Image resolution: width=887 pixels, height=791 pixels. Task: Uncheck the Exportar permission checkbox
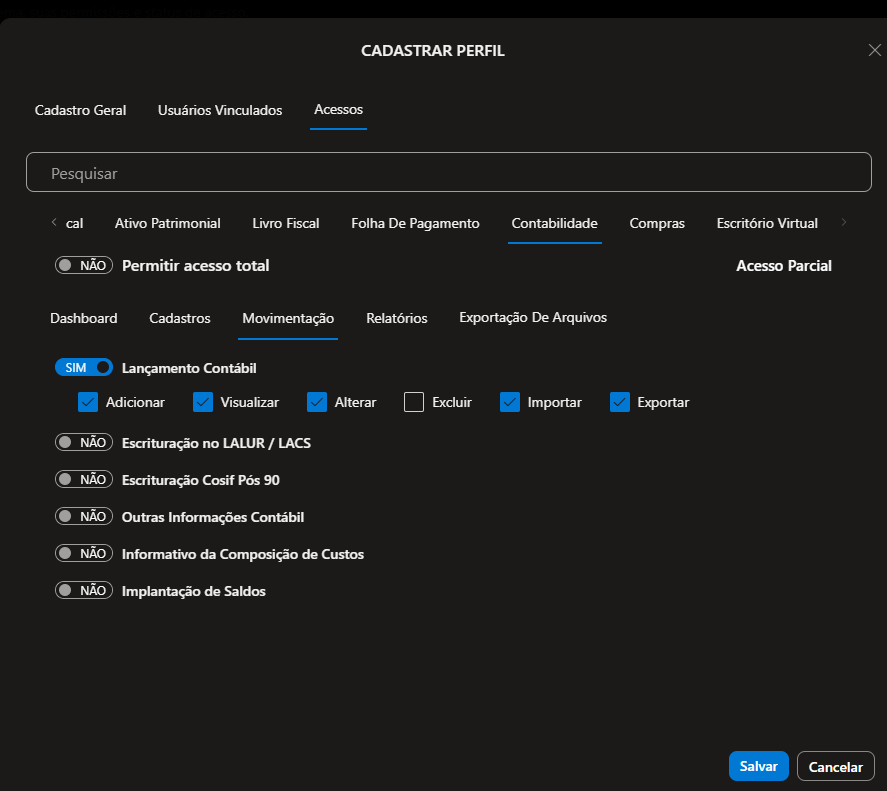click(x=619, y=402)
